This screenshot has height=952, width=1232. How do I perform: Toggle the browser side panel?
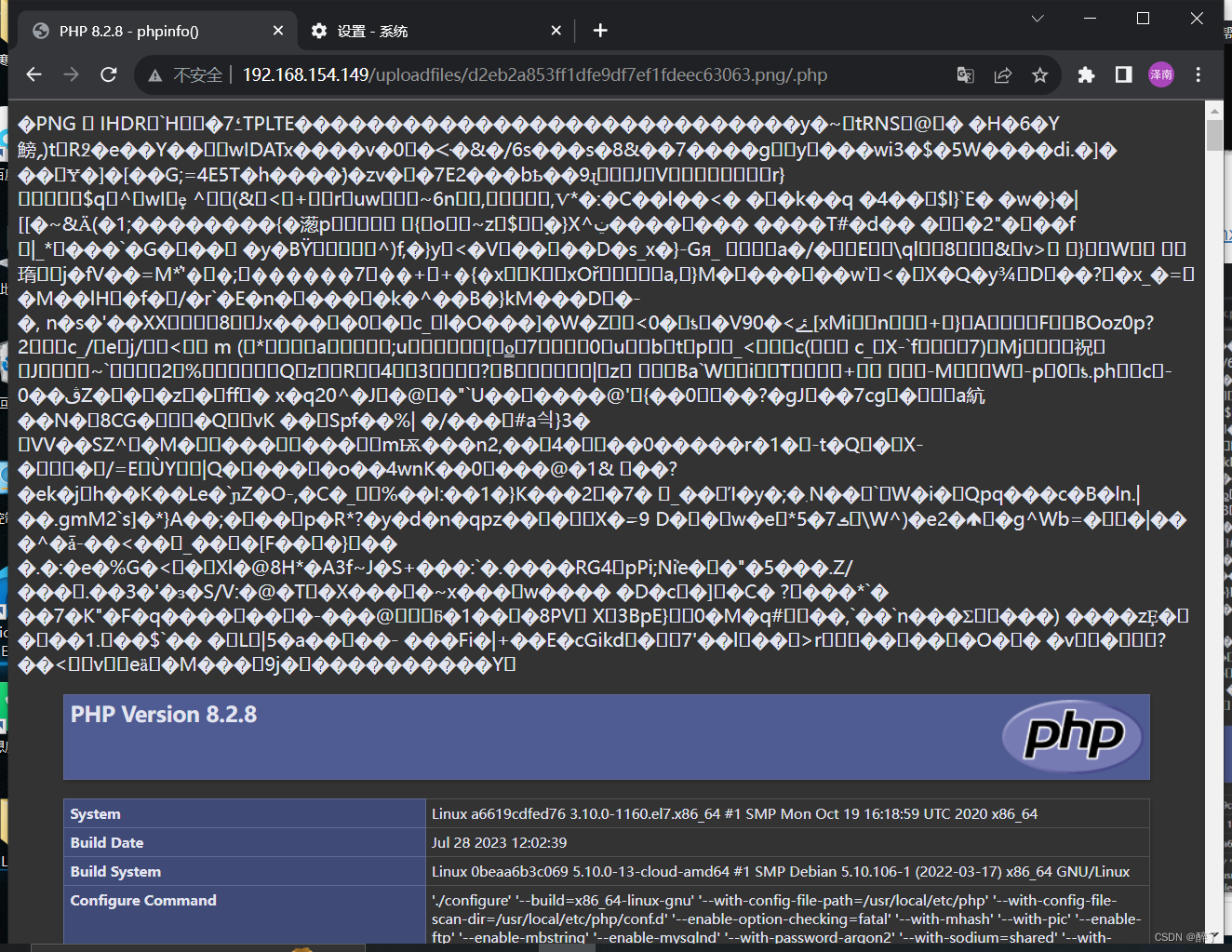click(x=1124, y=74)
